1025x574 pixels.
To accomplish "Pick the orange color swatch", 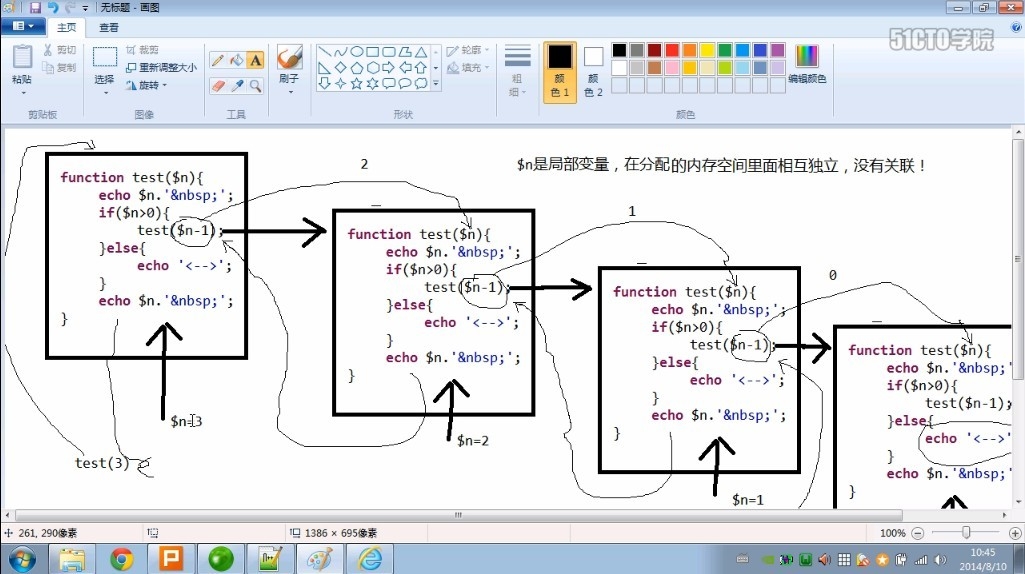I will pos(690,50).
